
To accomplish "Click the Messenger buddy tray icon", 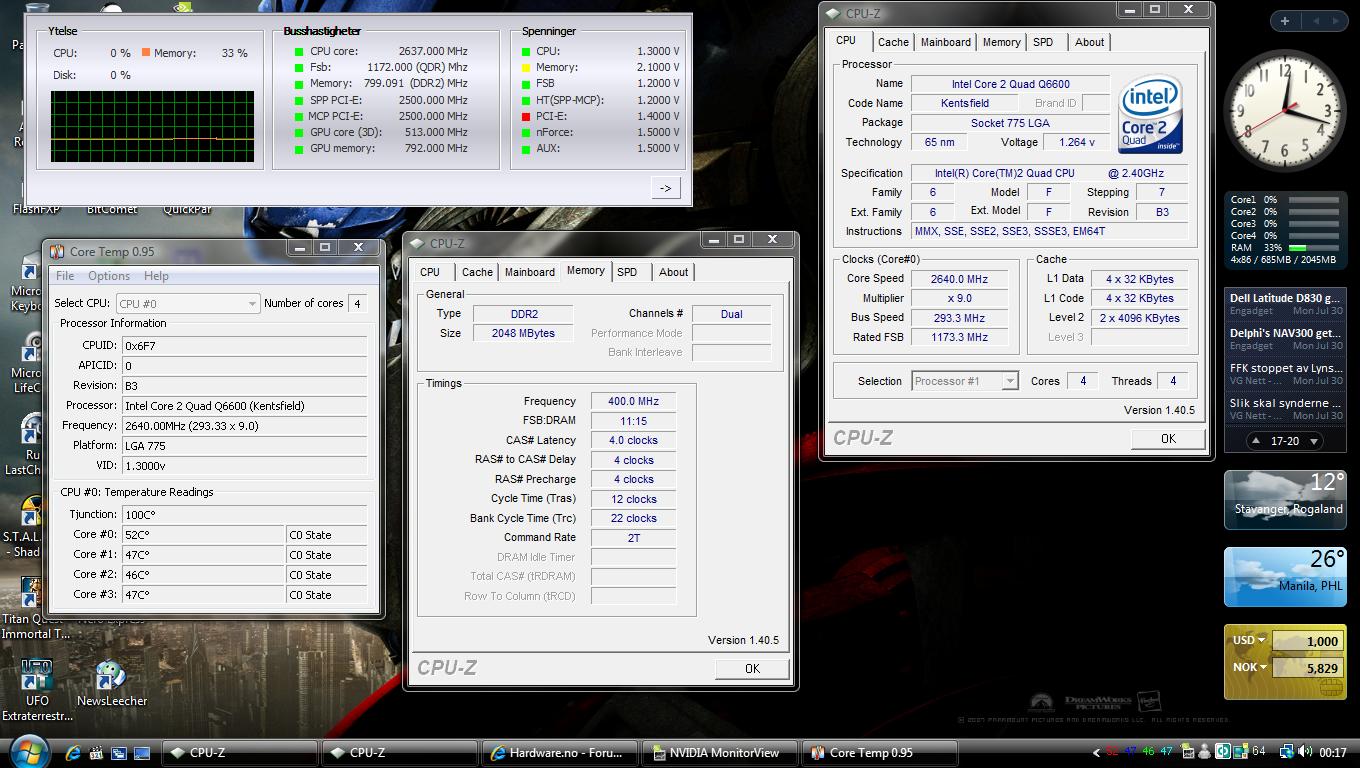I will (1205, 752).
